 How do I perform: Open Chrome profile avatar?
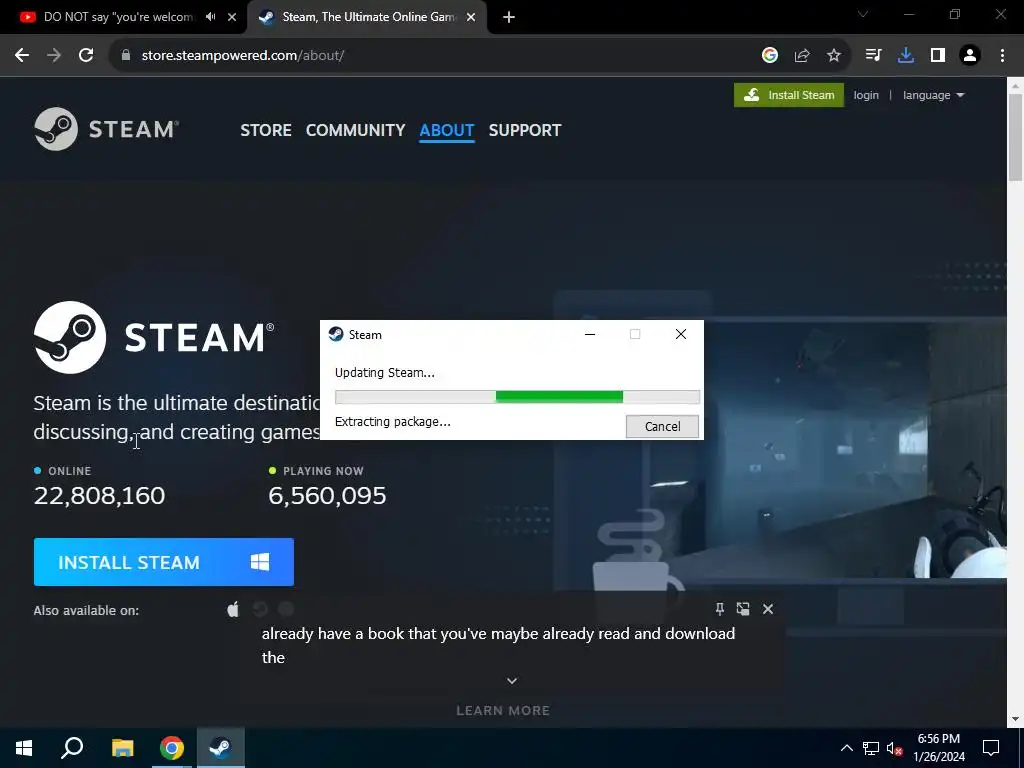970,56
